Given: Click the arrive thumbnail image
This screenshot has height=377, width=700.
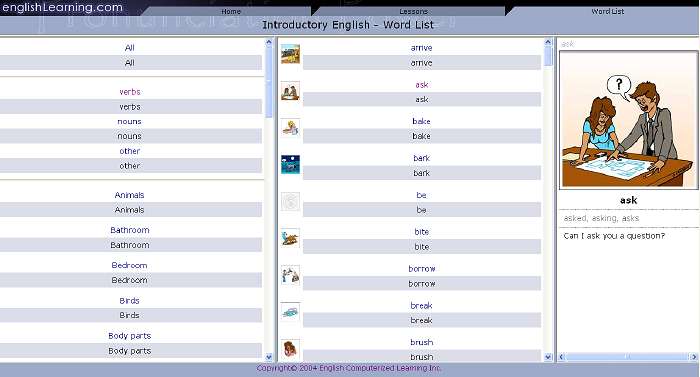Looking at the screenshot, I should click(x=290, y=54).
